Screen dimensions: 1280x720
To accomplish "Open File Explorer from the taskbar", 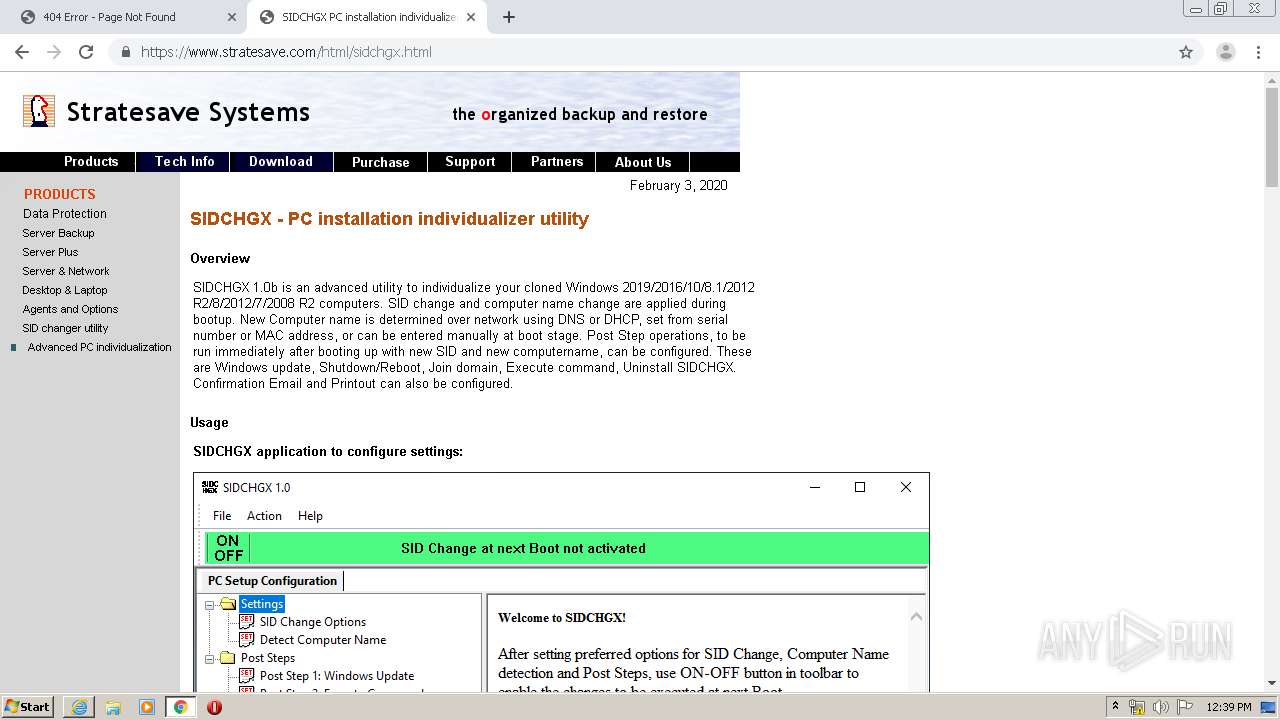I will (x=113, y=707).
